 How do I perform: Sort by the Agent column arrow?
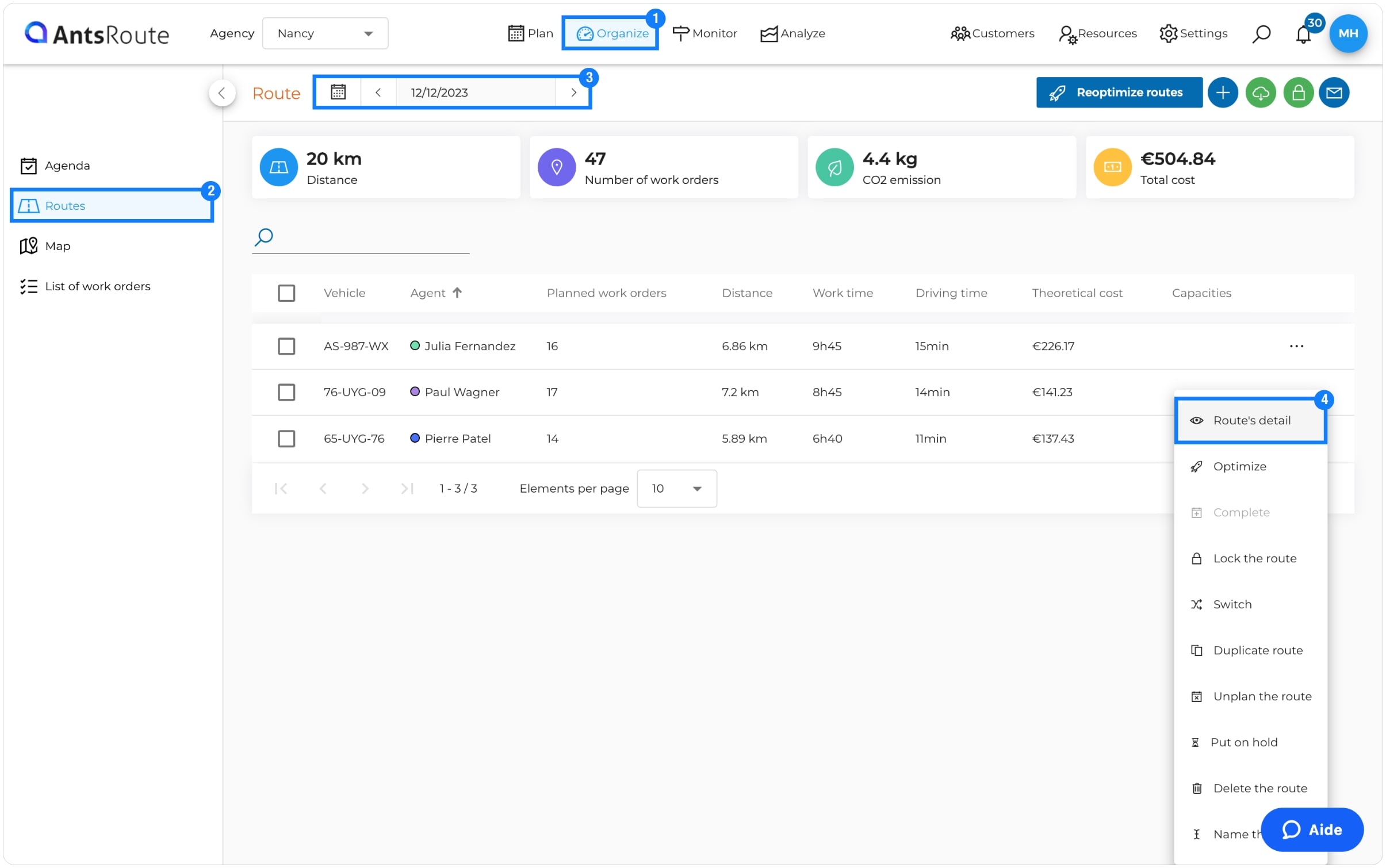[457, 293]
